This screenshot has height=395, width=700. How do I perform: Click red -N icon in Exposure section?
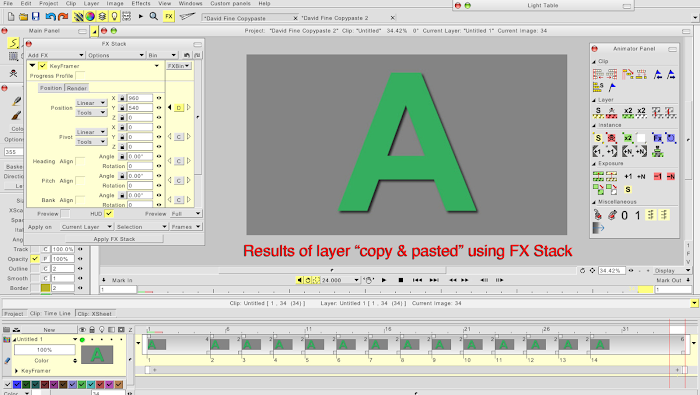coord(671,177)
